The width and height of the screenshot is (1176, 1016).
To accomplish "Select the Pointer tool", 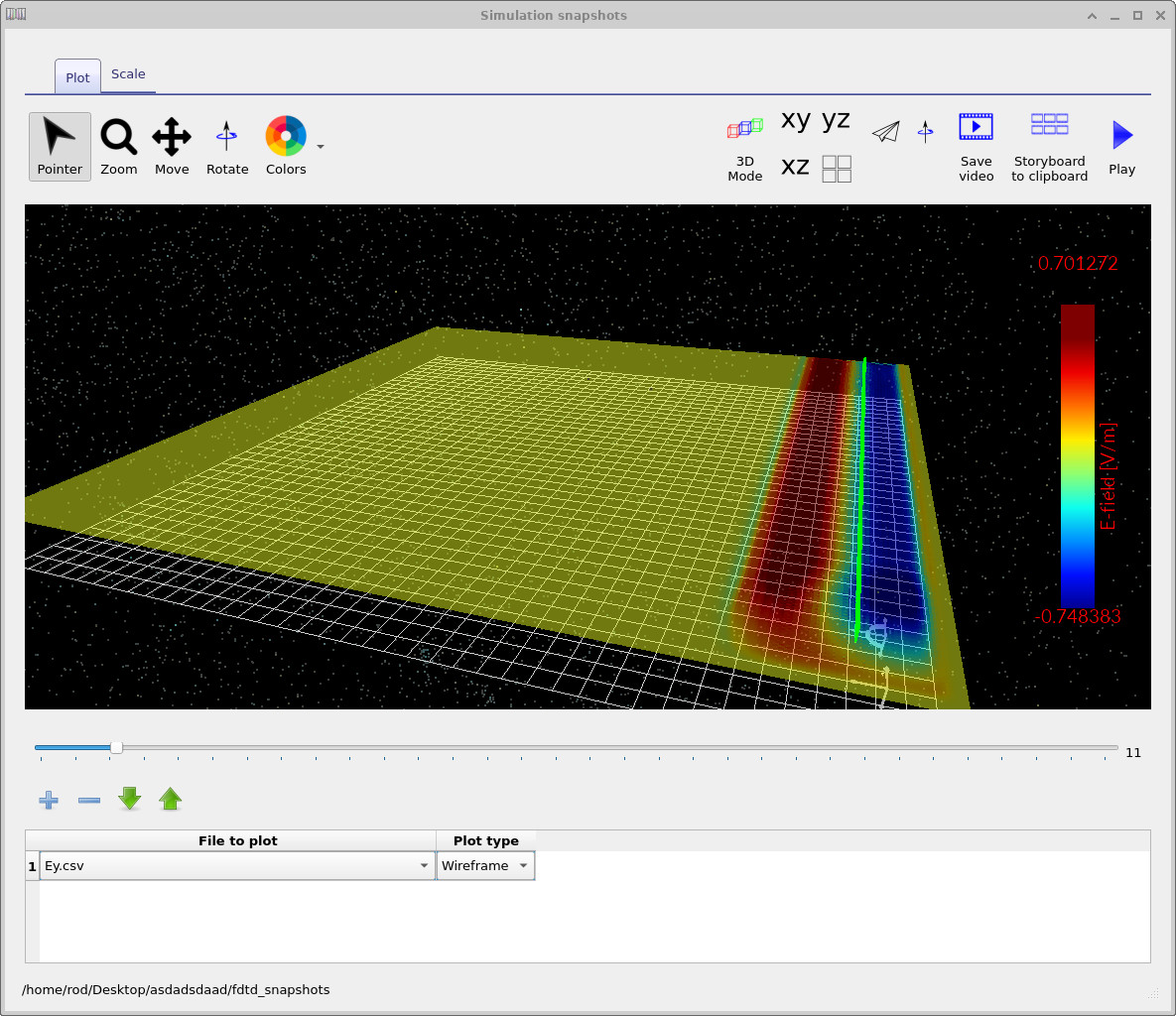I will tap(60, 147).
